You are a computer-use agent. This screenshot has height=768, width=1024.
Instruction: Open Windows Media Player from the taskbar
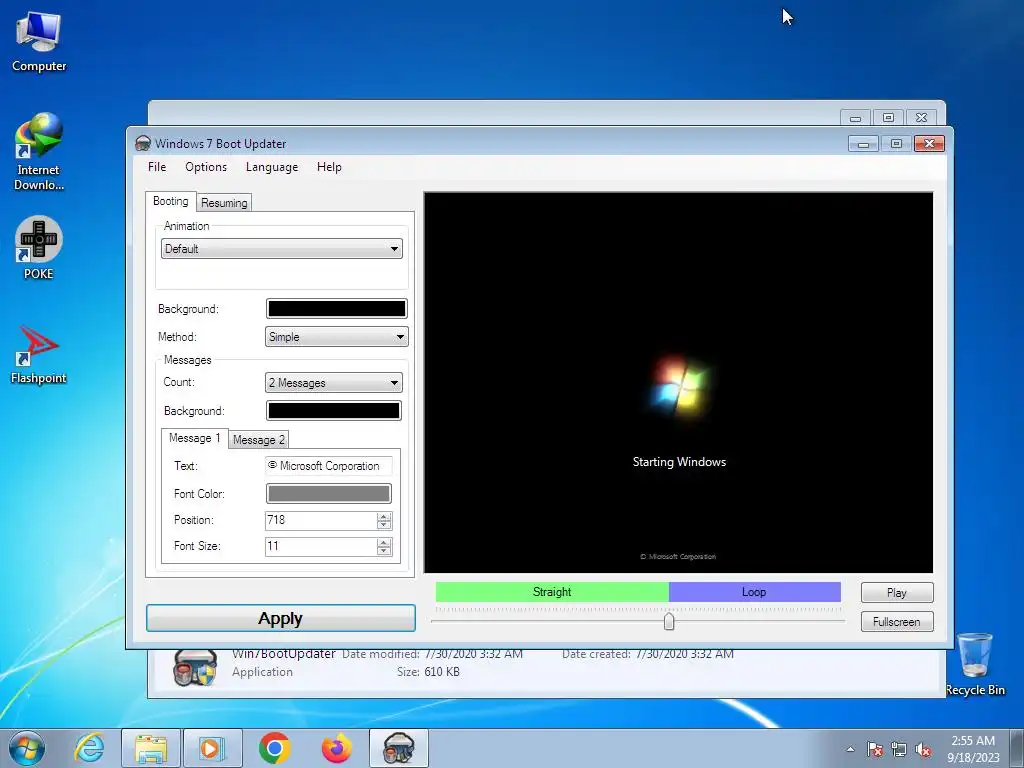[212, 748]
